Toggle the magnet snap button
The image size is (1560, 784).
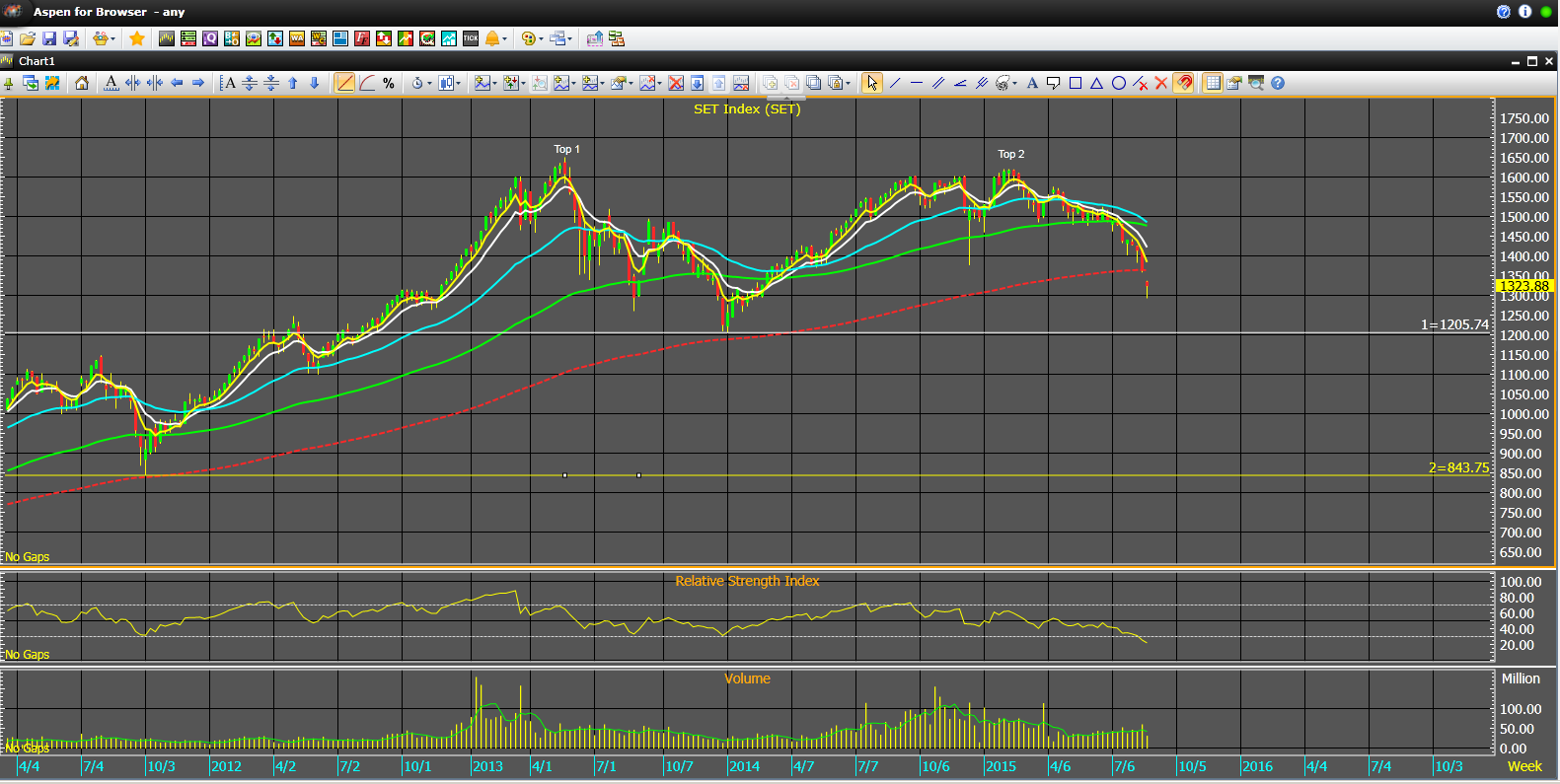click(1183, 83)
